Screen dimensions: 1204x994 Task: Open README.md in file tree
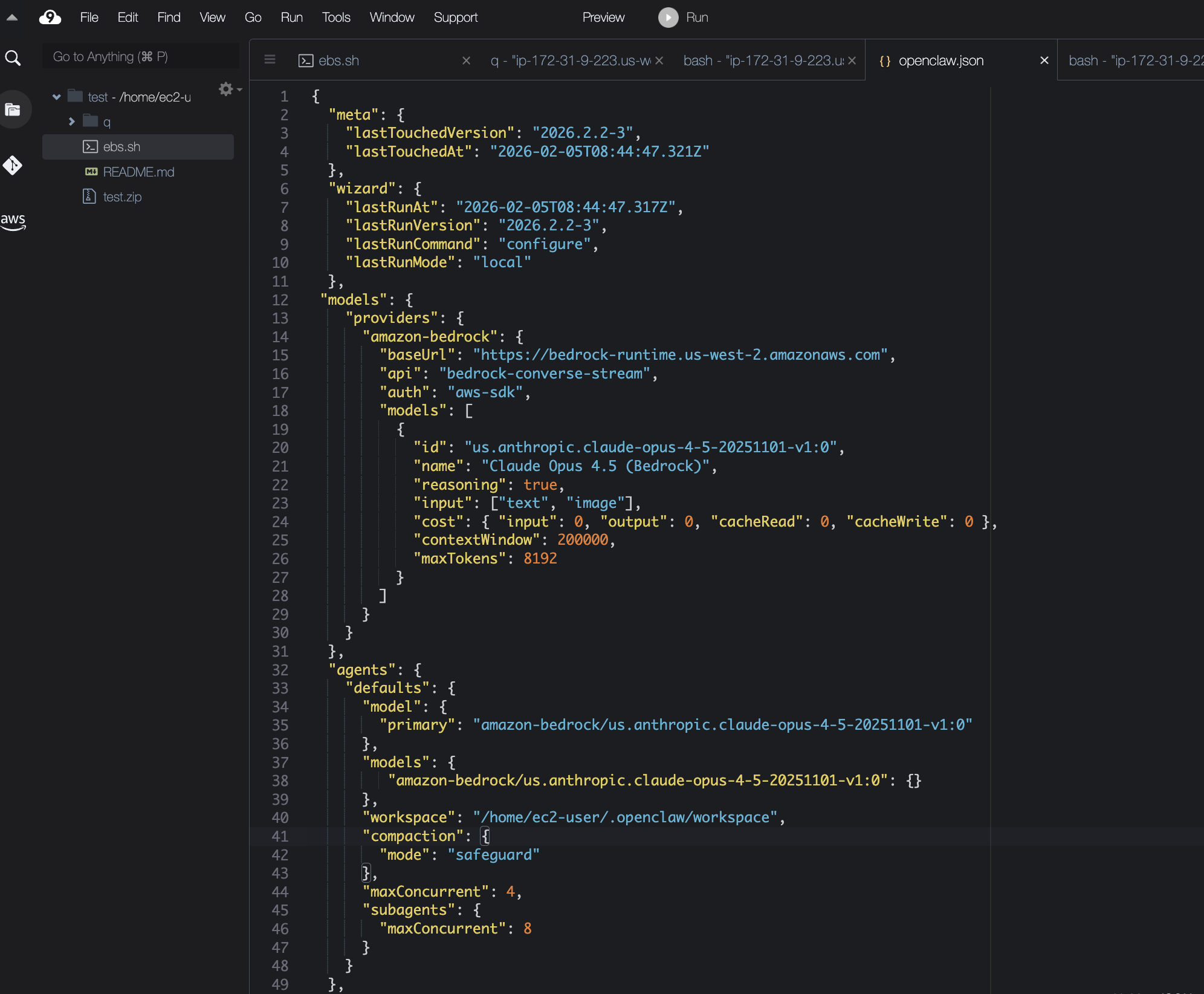[138, 172]
